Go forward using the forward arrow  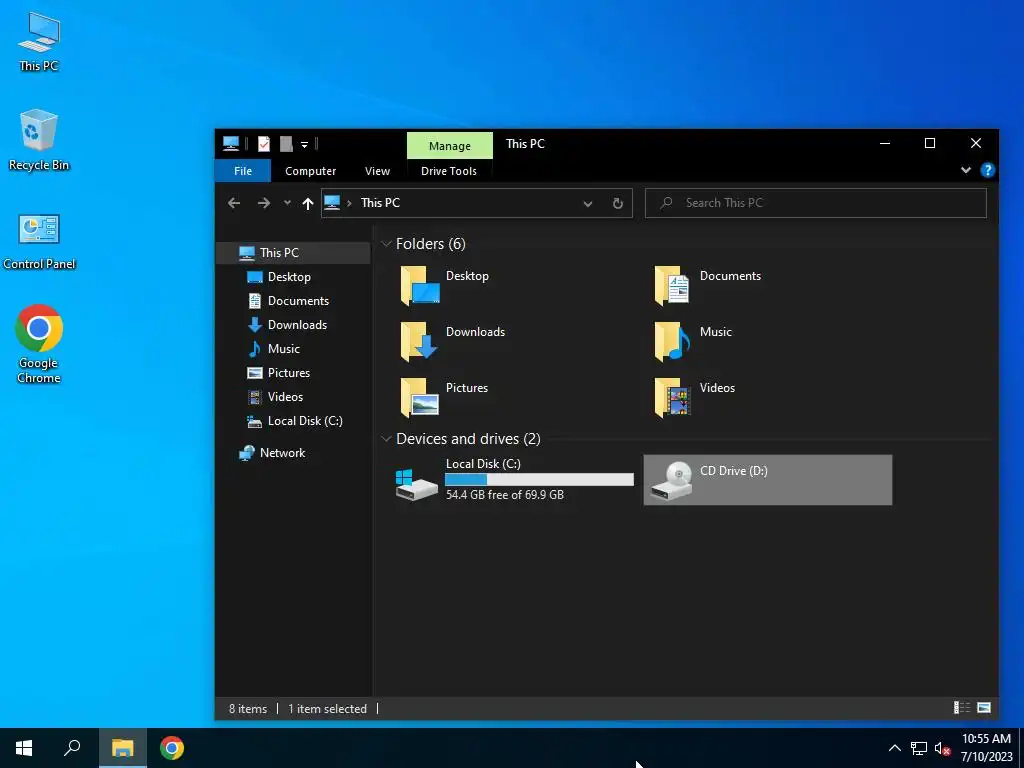[x=264, y=203]
